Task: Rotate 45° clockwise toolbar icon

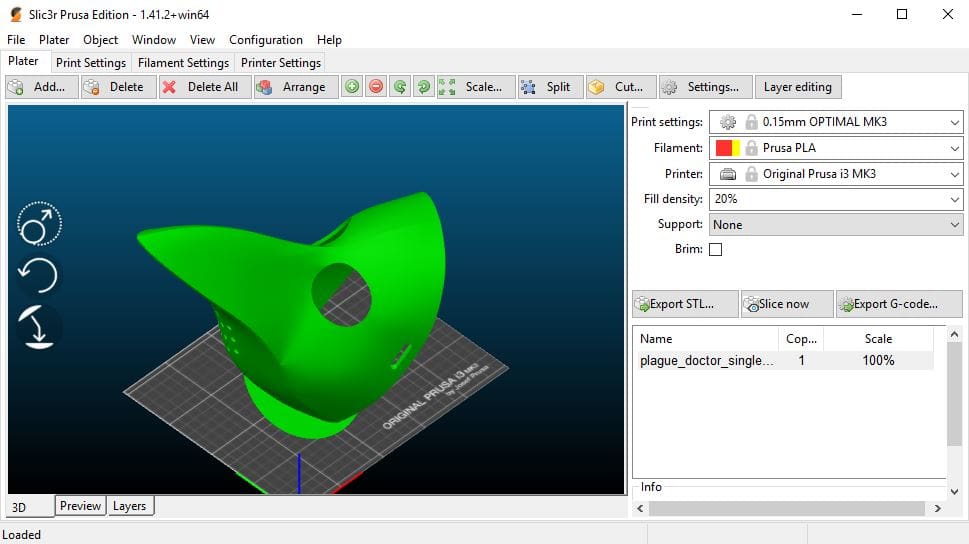Action: [x=423, y=87]
